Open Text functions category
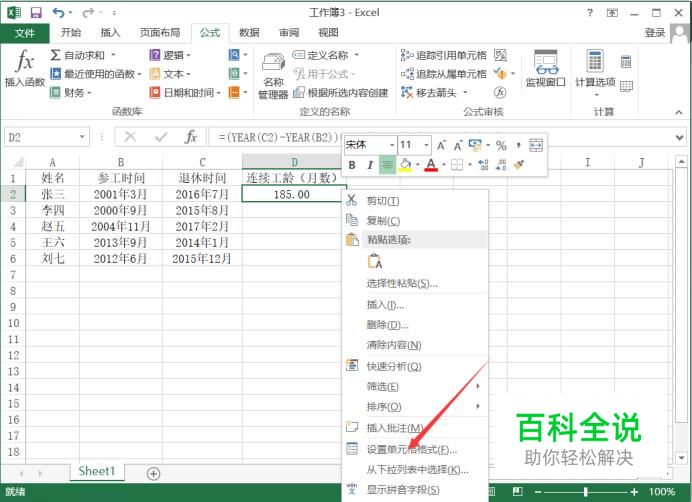This screenshot has height=502, width=692. coord(170,74)
